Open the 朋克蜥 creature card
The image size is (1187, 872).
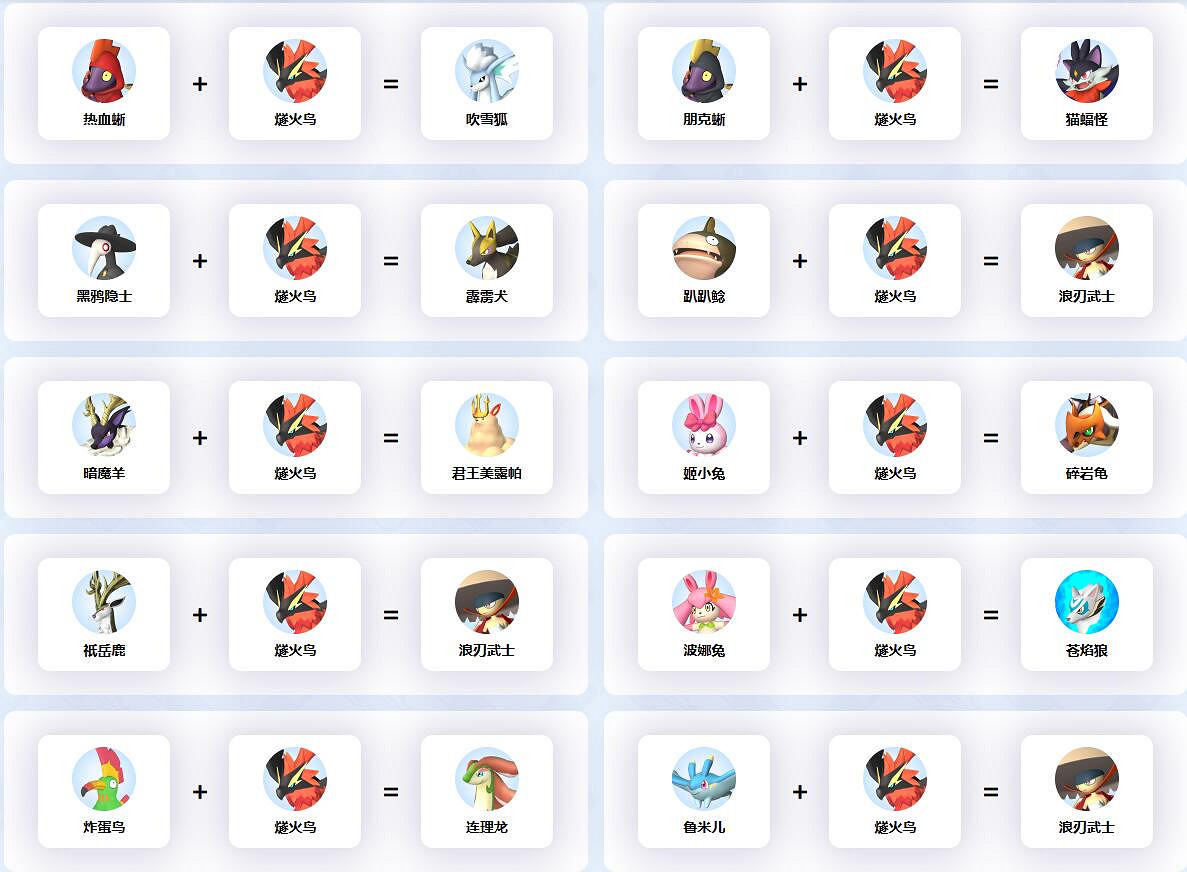[704, 83]
